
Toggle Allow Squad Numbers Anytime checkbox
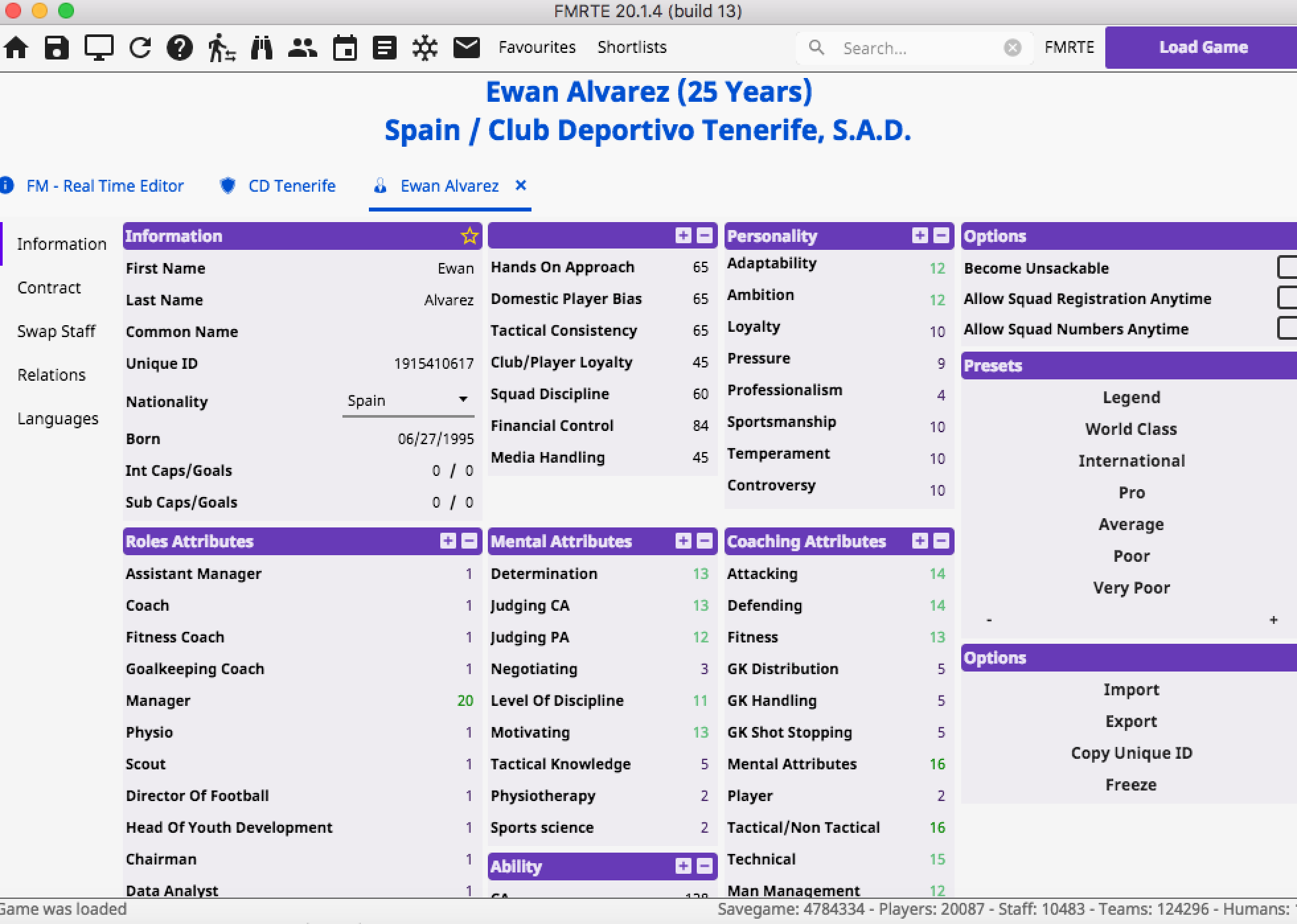[1287, 328]
